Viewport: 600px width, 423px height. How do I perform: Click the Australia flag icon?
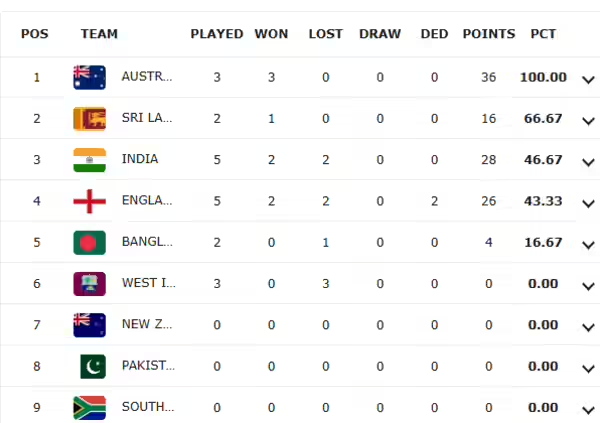[x=90, y=77]
